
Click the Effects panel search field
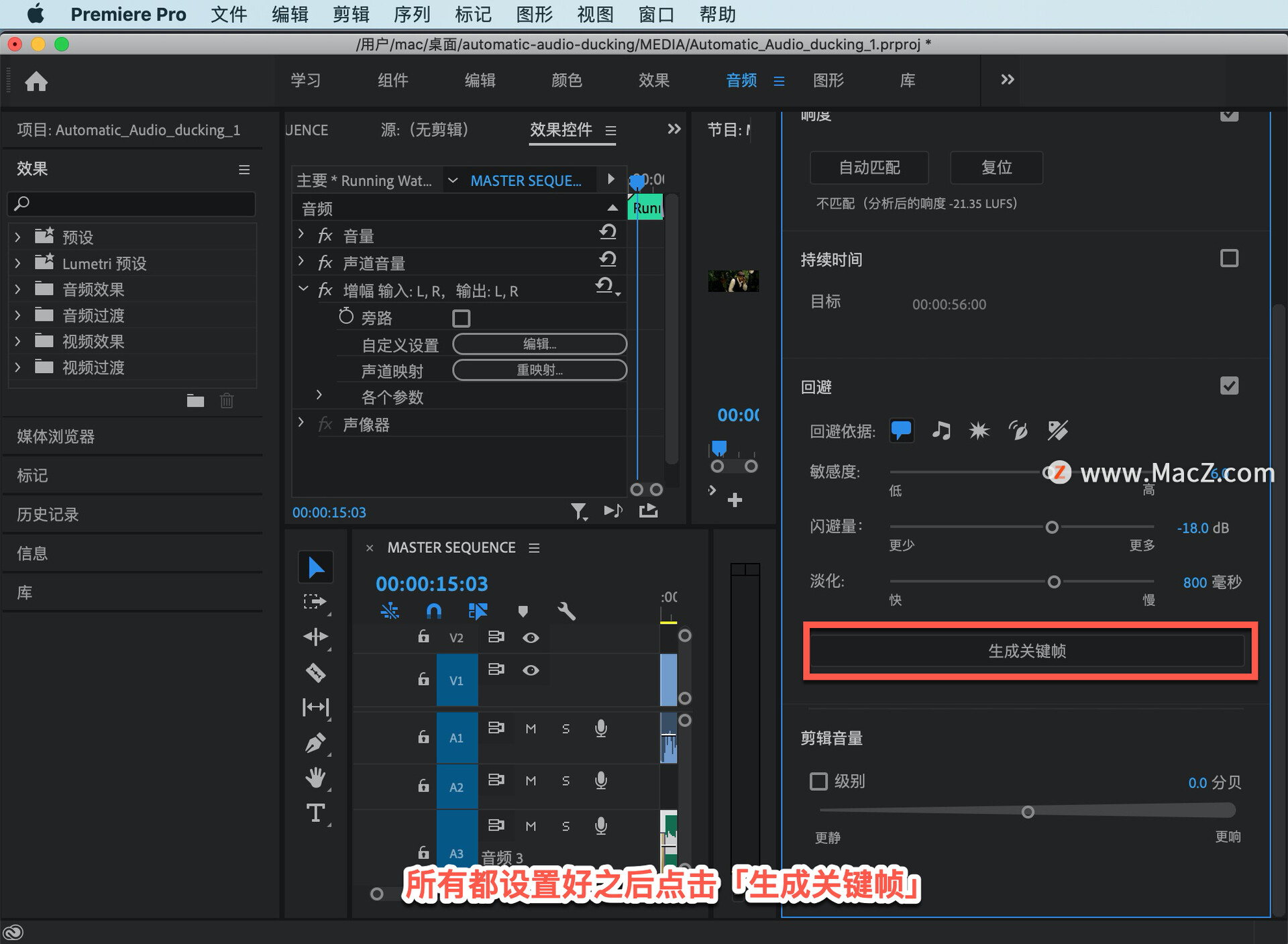coord(131,203)
